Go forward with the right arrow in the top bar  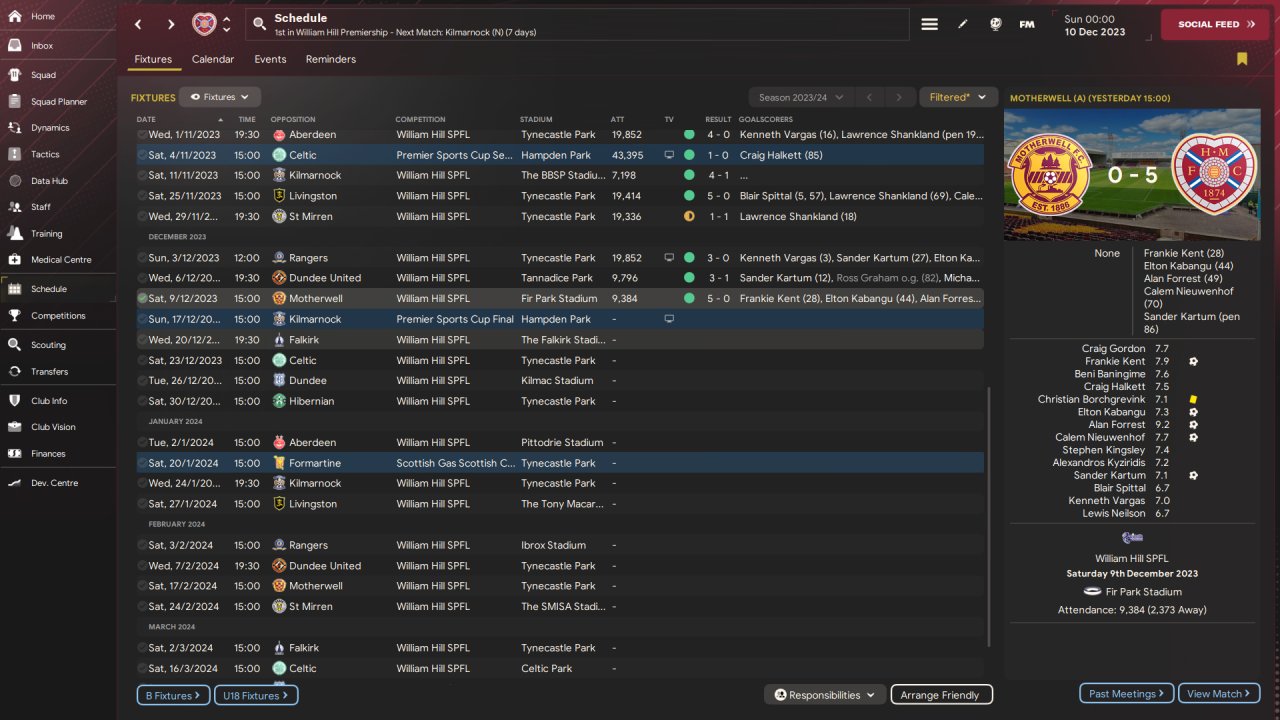171,24
